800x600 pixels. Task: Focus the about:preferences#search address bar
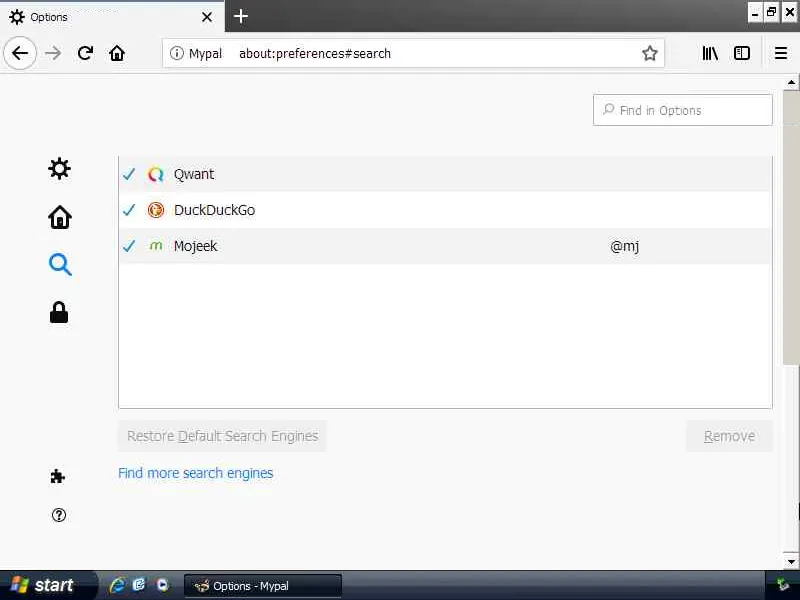(x=413, y=53)
